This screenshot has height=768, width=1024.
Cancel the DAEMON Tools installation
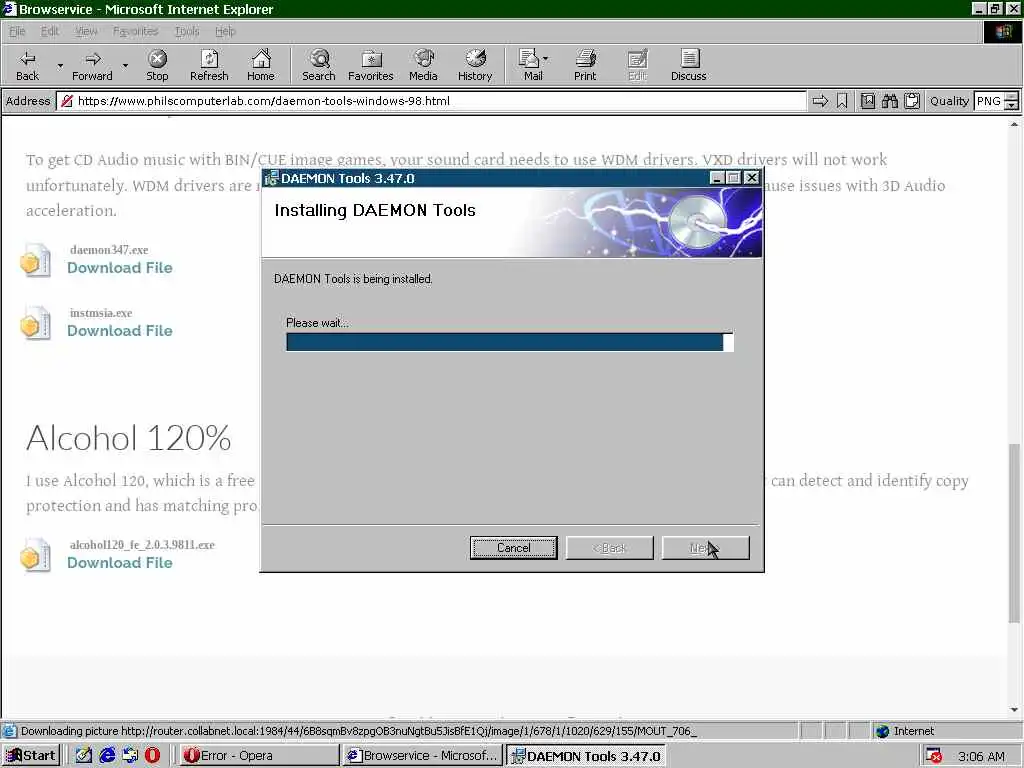point(513,548)
